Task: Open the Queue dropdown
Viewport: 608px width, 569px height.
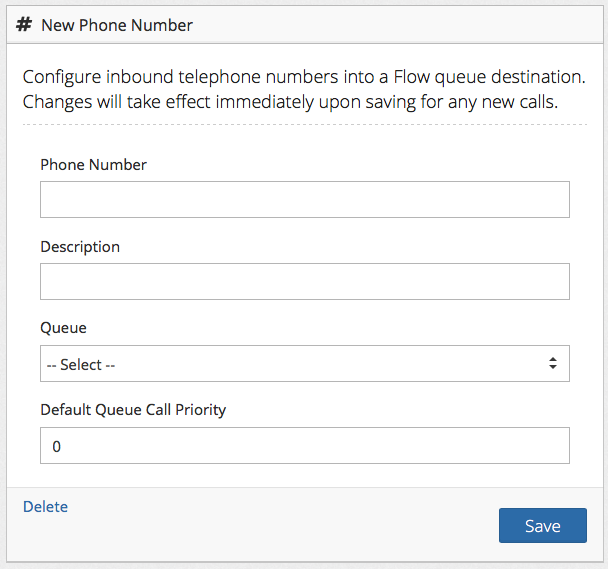Action: (x=304, y=364)
